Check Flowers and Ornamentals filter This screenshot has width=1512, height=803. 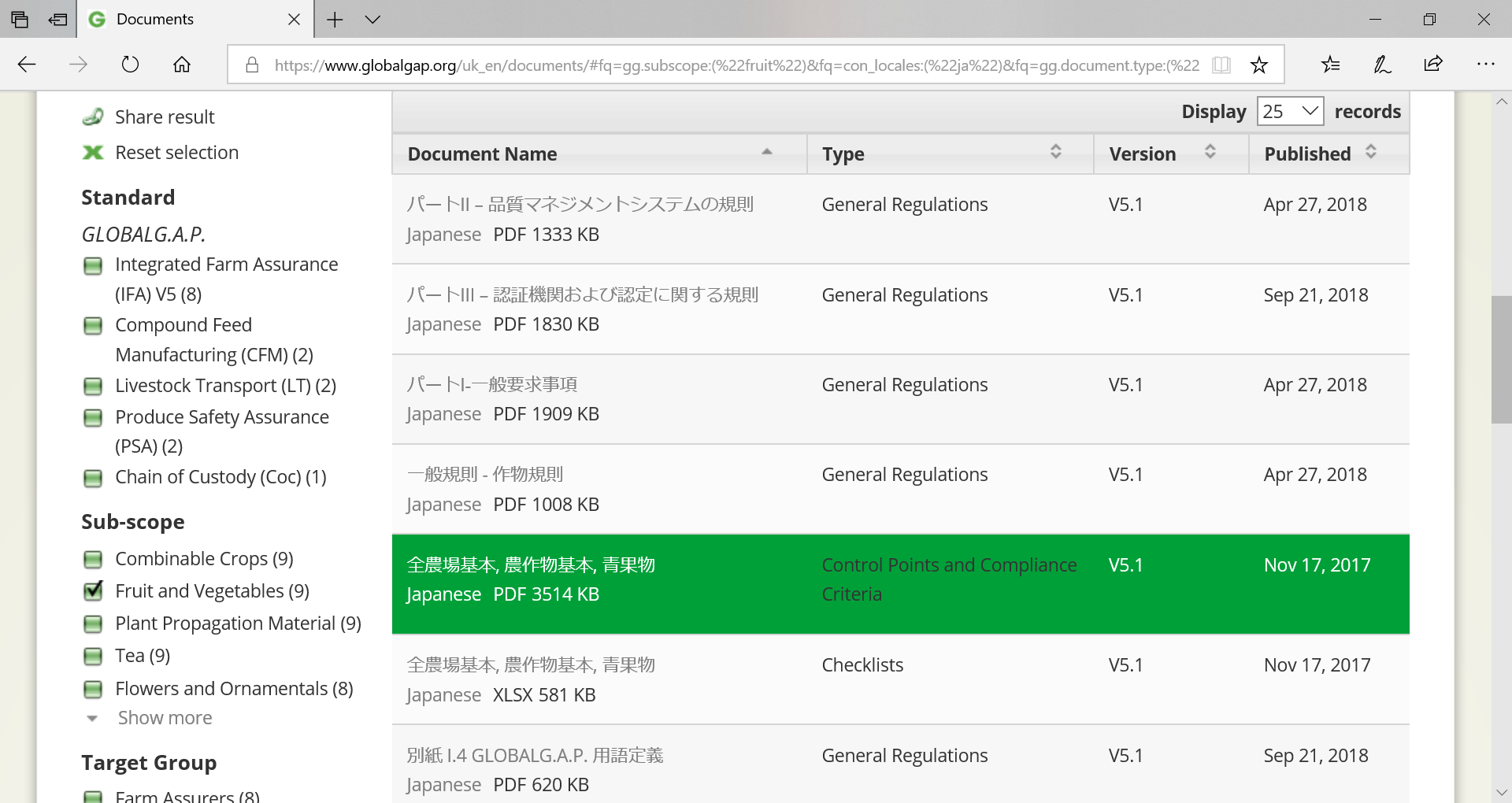pos(93,690)
